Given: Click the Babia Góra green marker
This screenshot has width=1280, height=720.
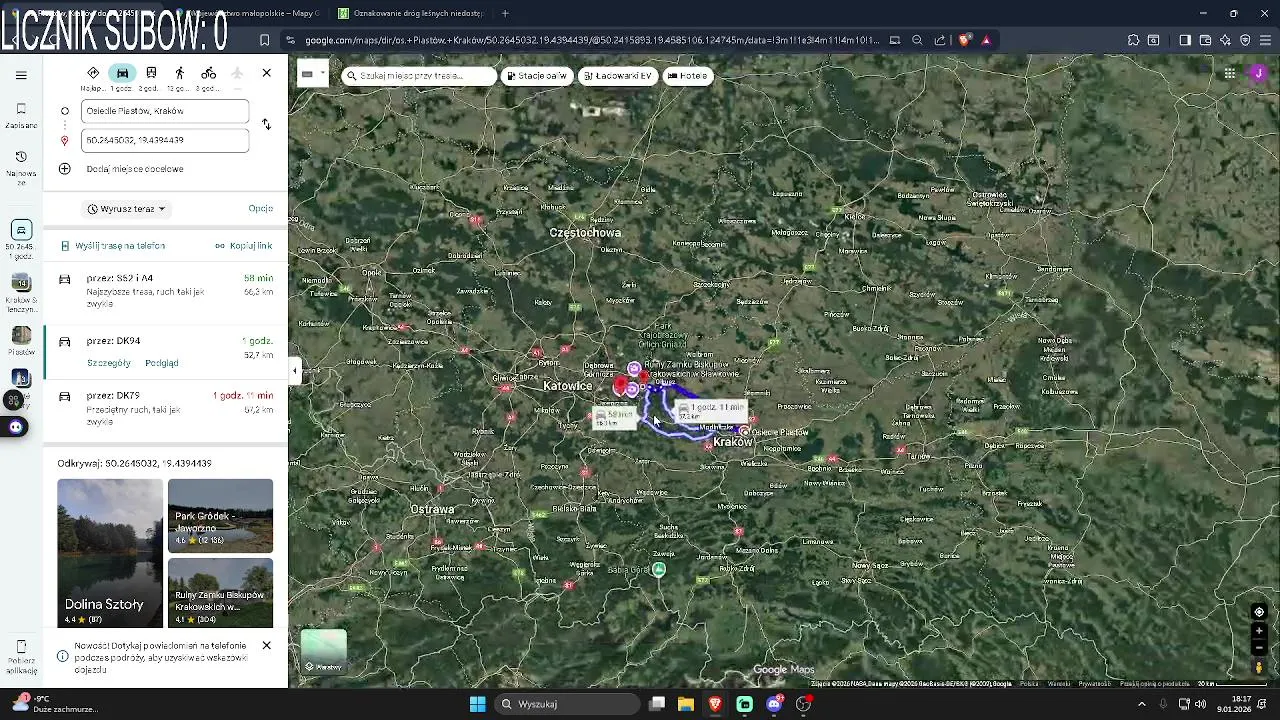Looking at the screenshot, I should (658, 569).
